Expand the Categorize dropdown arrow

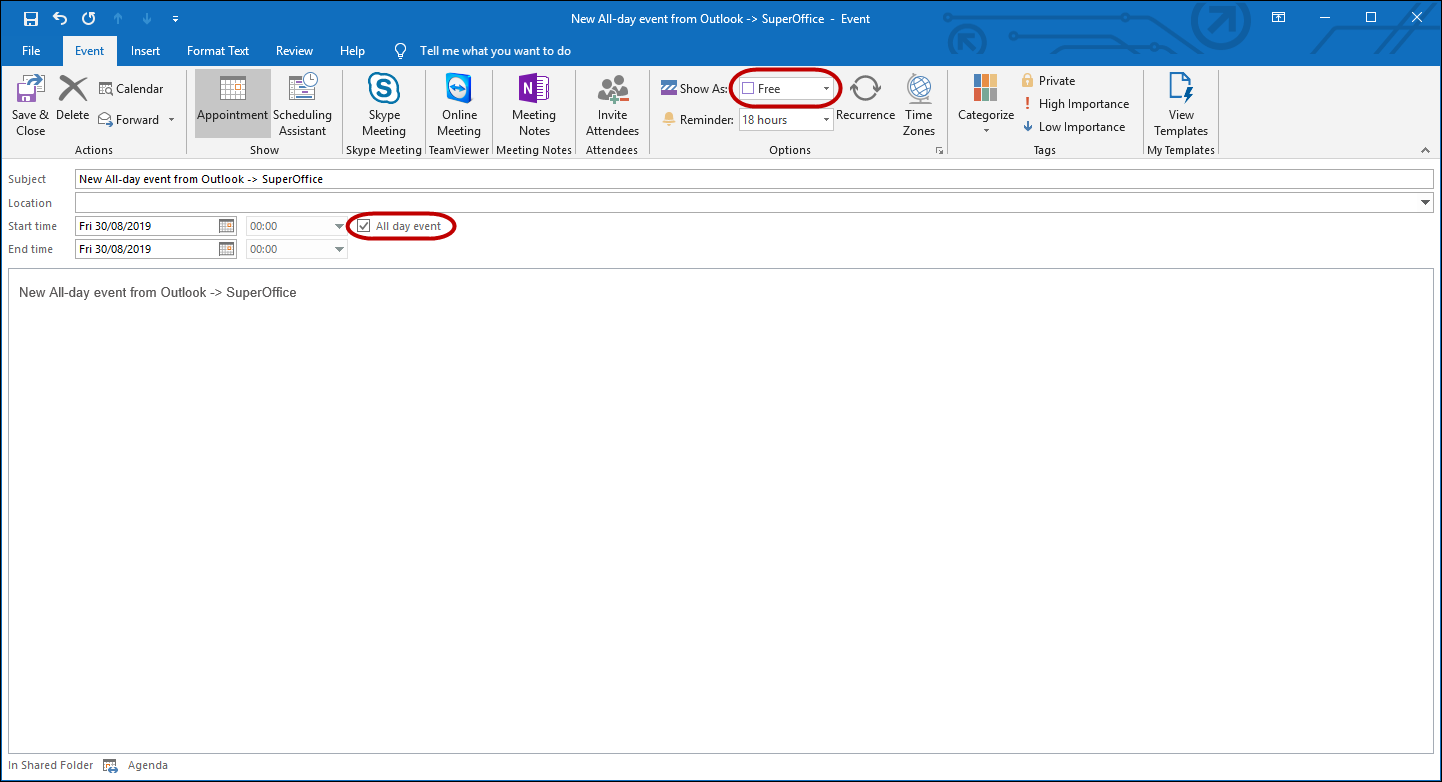pos(986,129)
